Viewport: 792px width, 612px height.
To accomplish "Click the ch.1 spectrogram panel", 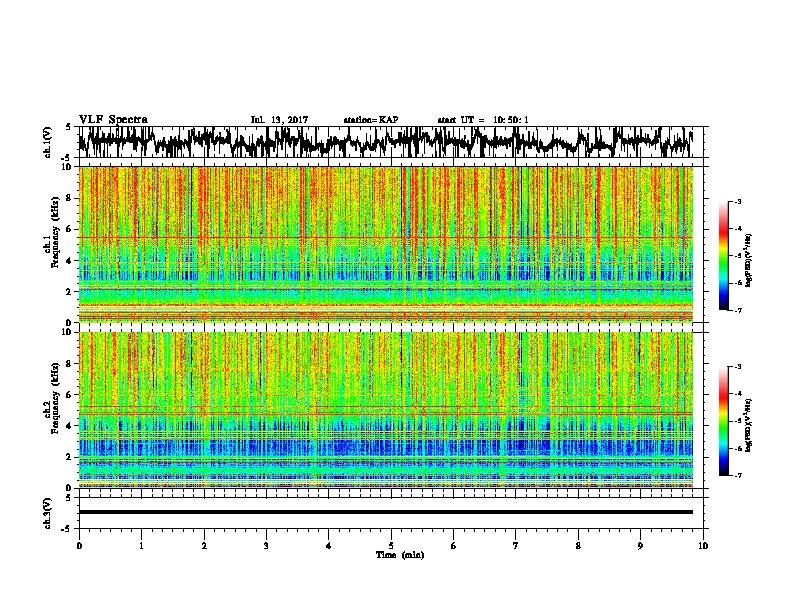I will pyautogui.click(x=386, y=244).
